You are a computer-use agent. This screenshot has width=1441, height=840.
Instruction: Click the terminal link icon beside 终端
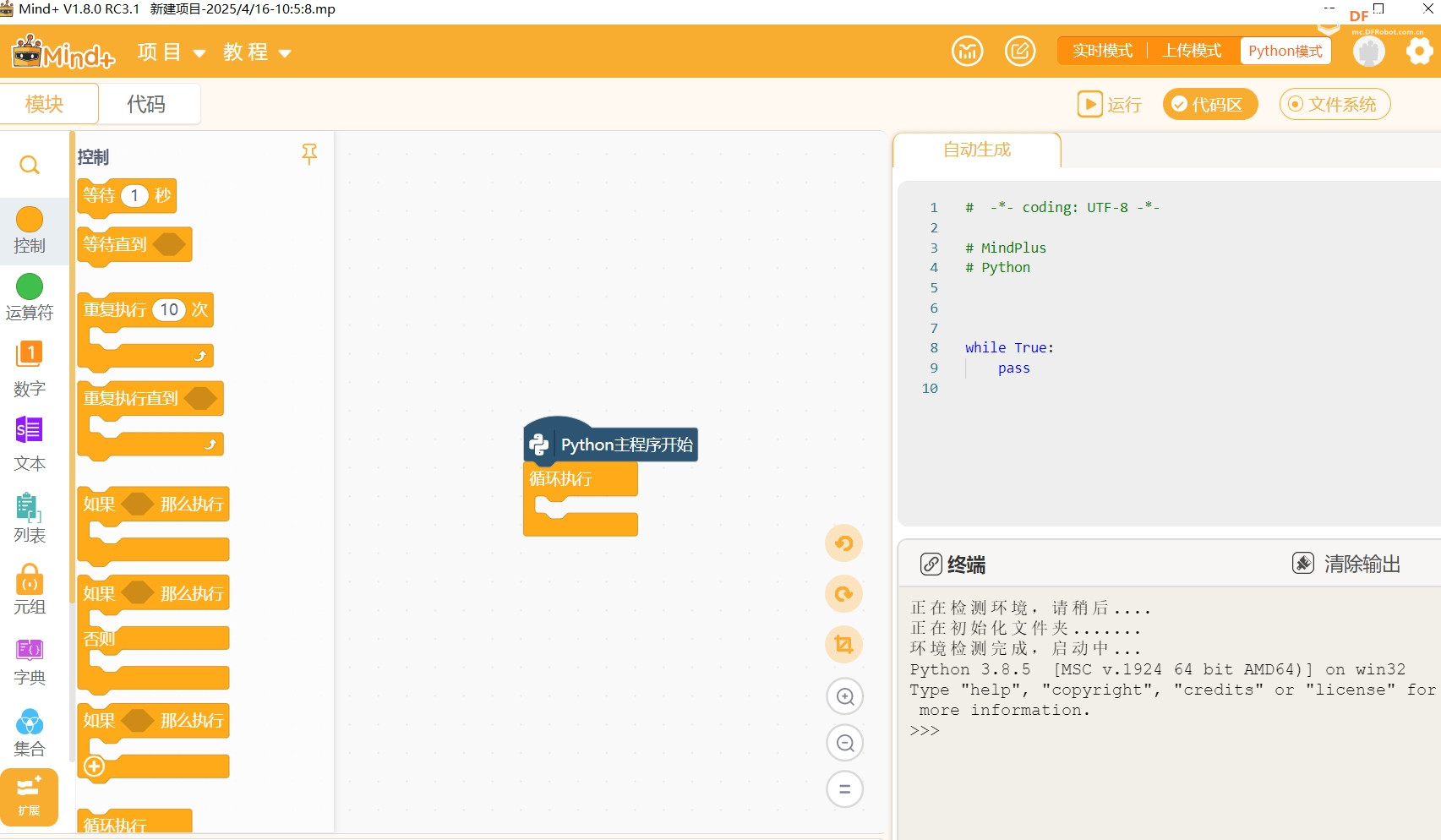(931, 565)
